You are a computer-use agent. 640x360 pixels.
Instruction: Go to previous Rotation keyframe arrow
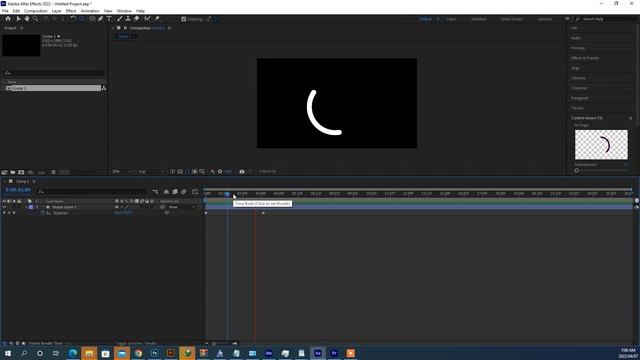click(x=4, y=213)
